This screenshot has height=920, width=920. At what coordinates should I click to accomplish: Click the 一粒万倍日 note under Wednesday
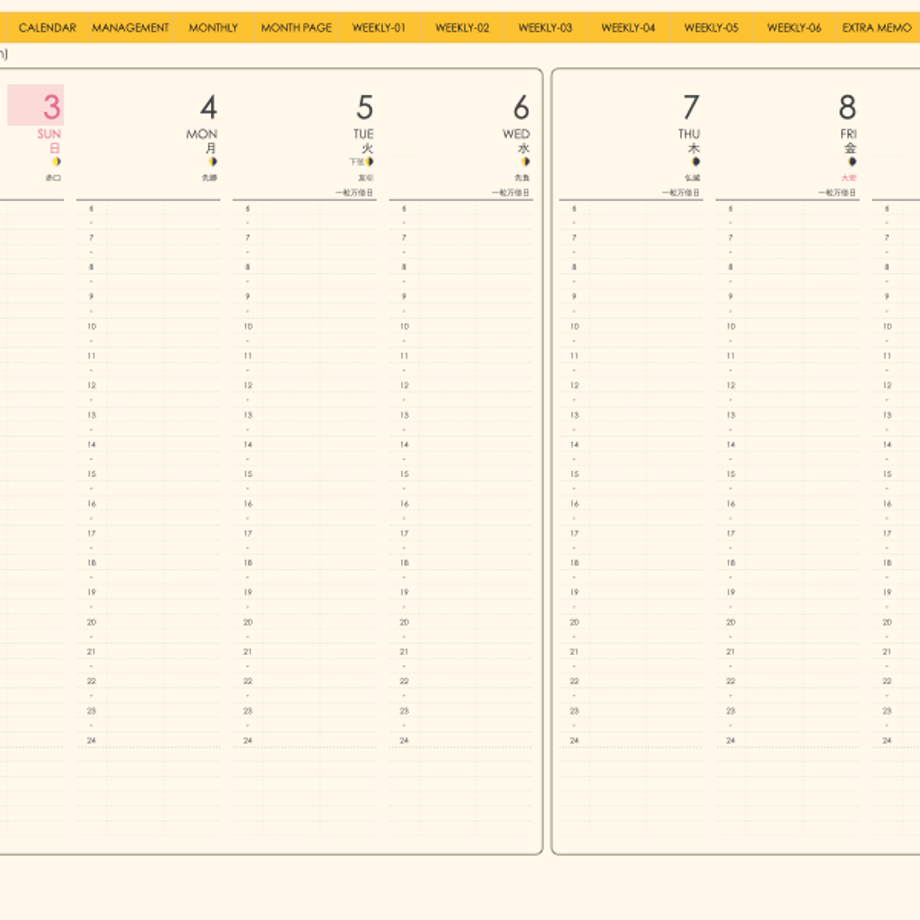(510, 192)
